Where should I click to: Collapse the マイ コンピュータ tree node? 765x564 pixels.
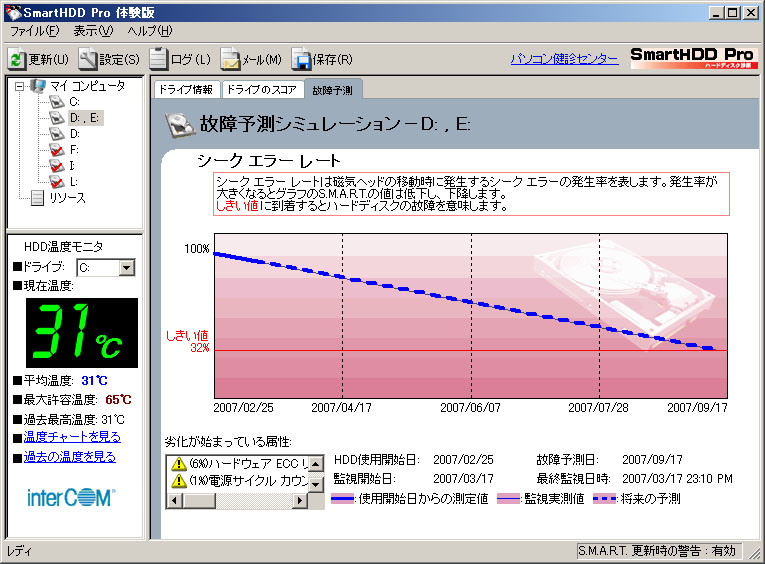[20, 86]
